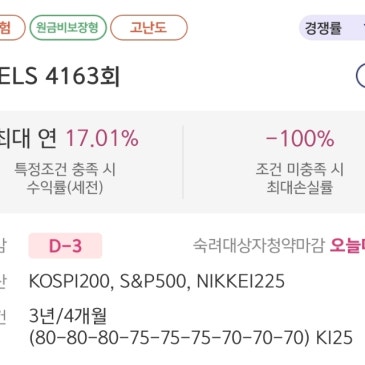Tap the 조건 미충족 시 caption
This screenshot has height=365, width=365.
[x=299, y=169]
